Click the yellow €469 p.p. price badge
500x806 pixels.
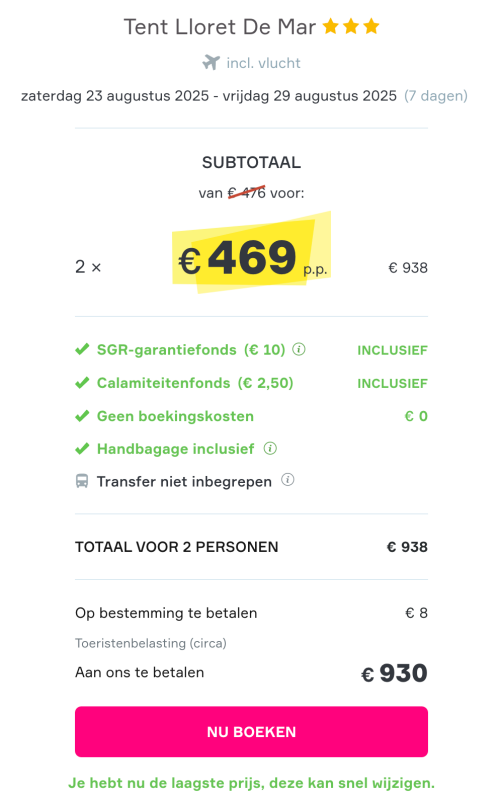tap(252, 253)
